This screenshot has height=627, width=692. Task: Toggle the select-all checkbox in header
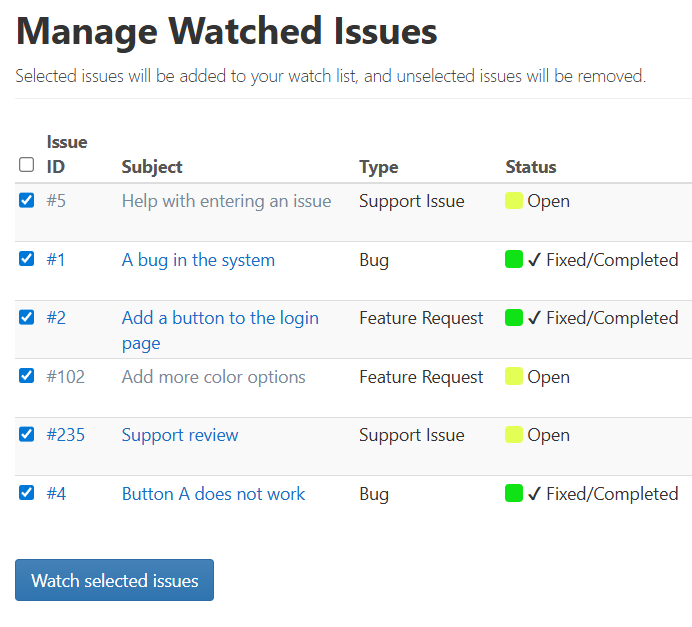(27, 165)
